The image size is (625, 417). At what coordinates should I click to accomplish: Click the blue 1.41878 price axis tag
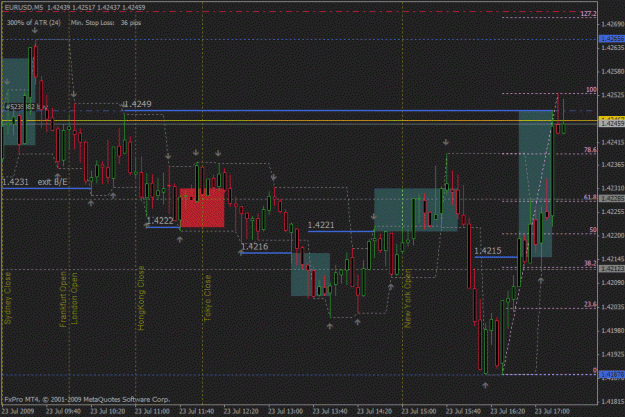[x=612, y=375]
